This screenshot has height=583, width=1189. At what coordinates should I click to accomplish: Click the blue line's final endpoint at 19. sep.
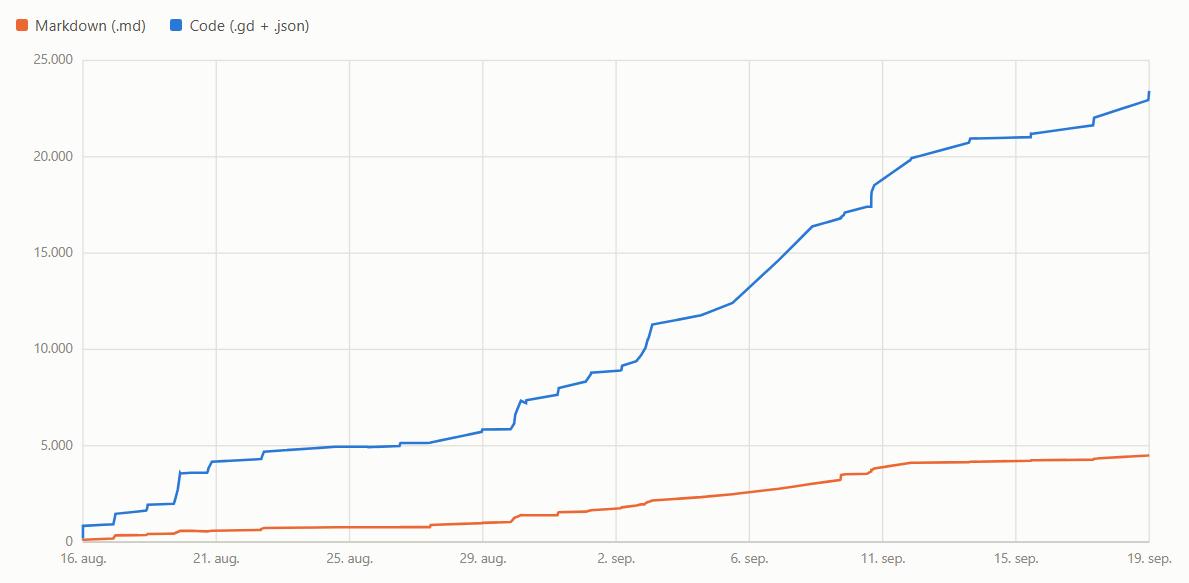pos(1149,92)
